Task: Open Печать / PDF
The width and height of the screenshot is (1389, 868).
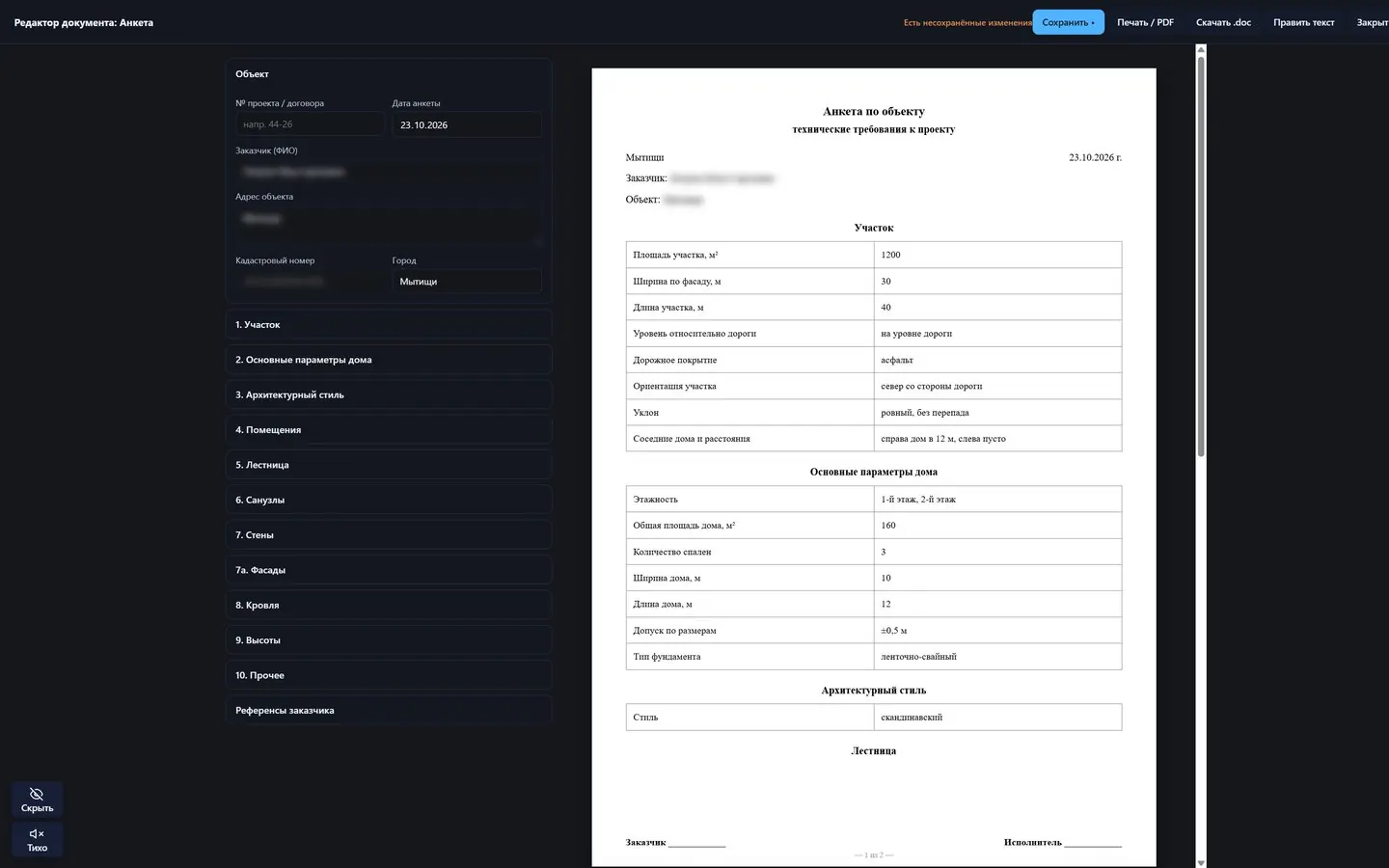Action: click(1145, 22)
